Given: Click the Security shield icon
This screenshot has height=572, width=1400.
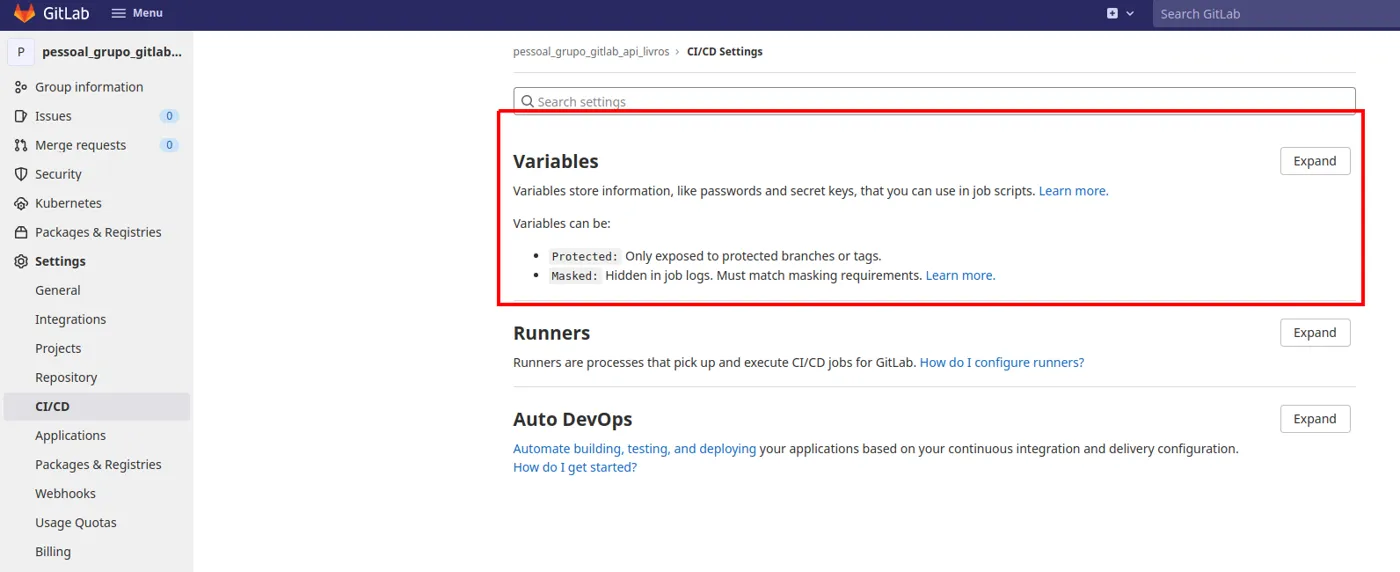Looking at the screenshot, I should pyautogui.click(x=21, y=174).
